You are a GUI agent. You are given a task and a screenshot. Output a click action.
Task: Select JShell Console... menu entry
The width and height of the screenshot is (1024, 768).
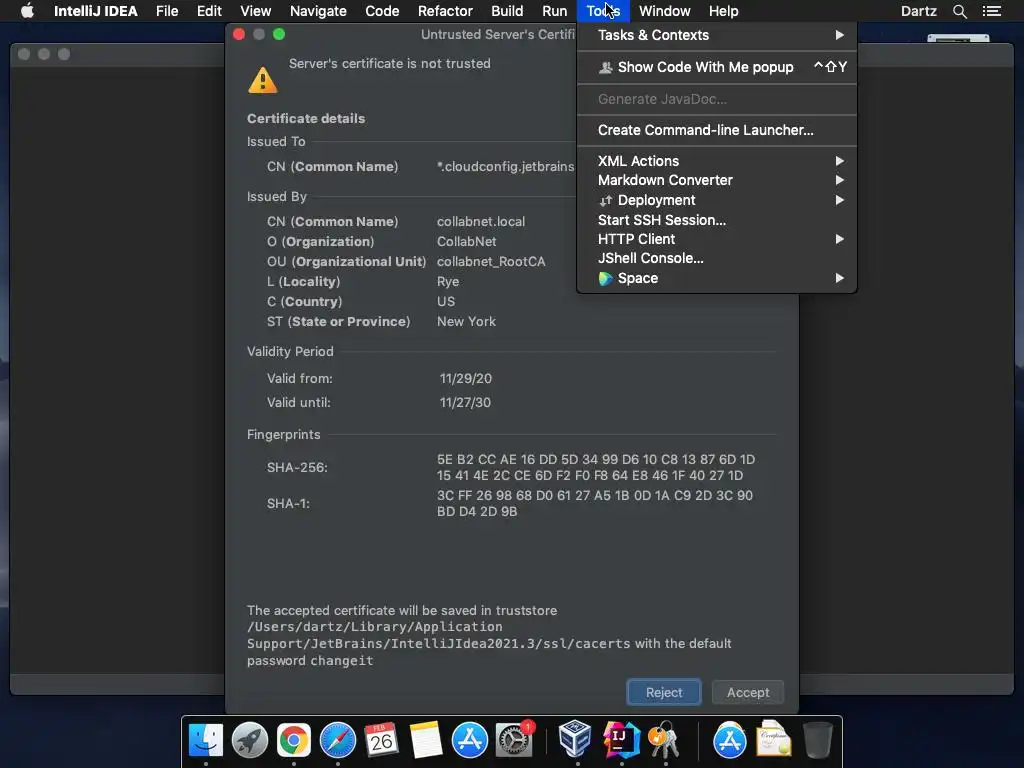(x=717, y=259)
